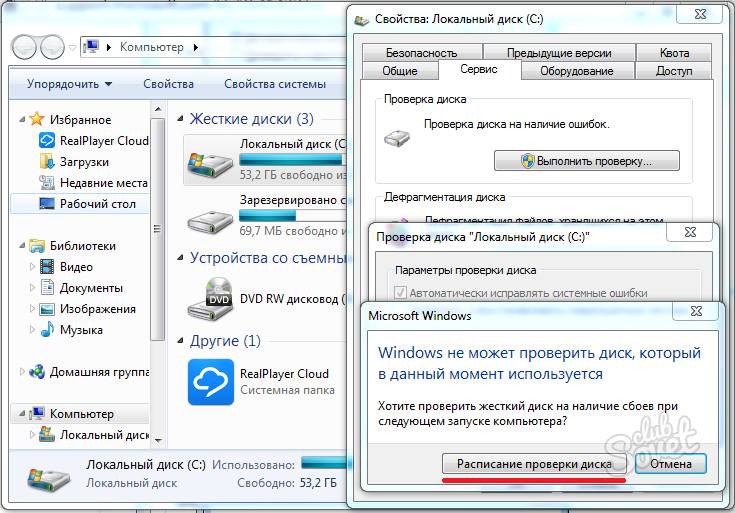The image size is (735, 513).
Task: Expand the Документы library
Action: (x=32, y=287)
